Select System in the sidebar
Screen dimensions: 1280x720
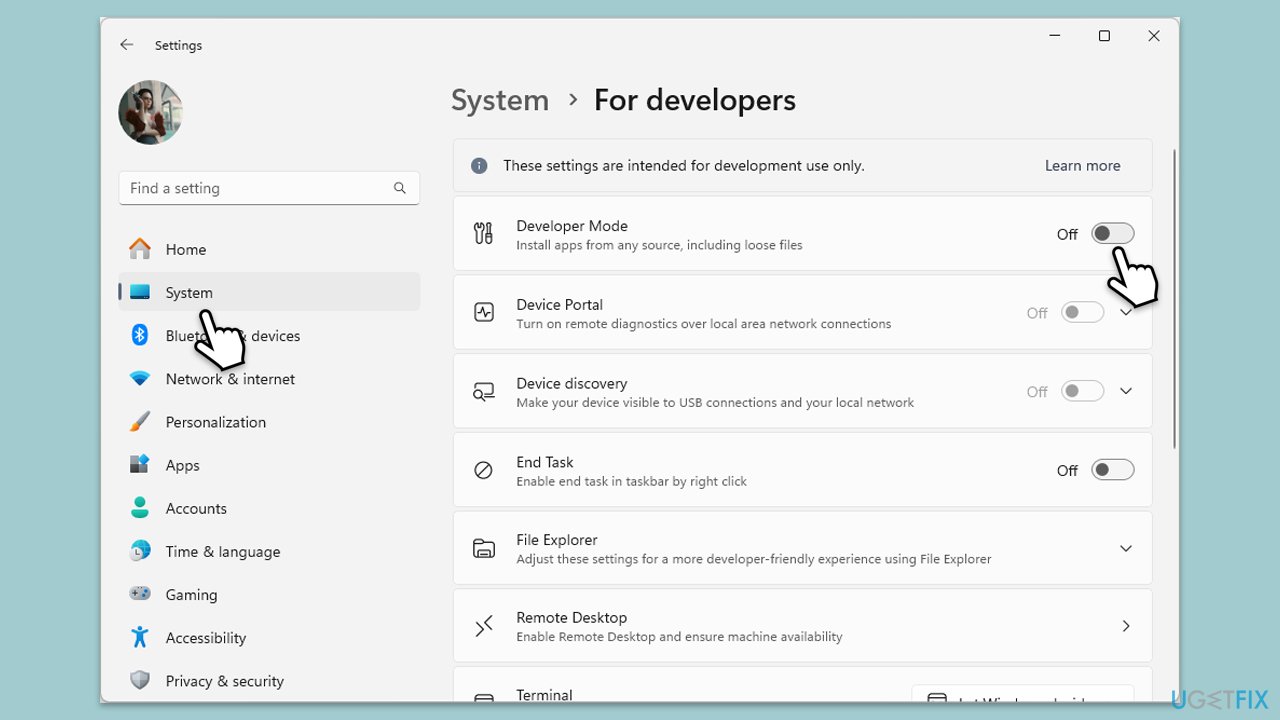tap(269, 292)
